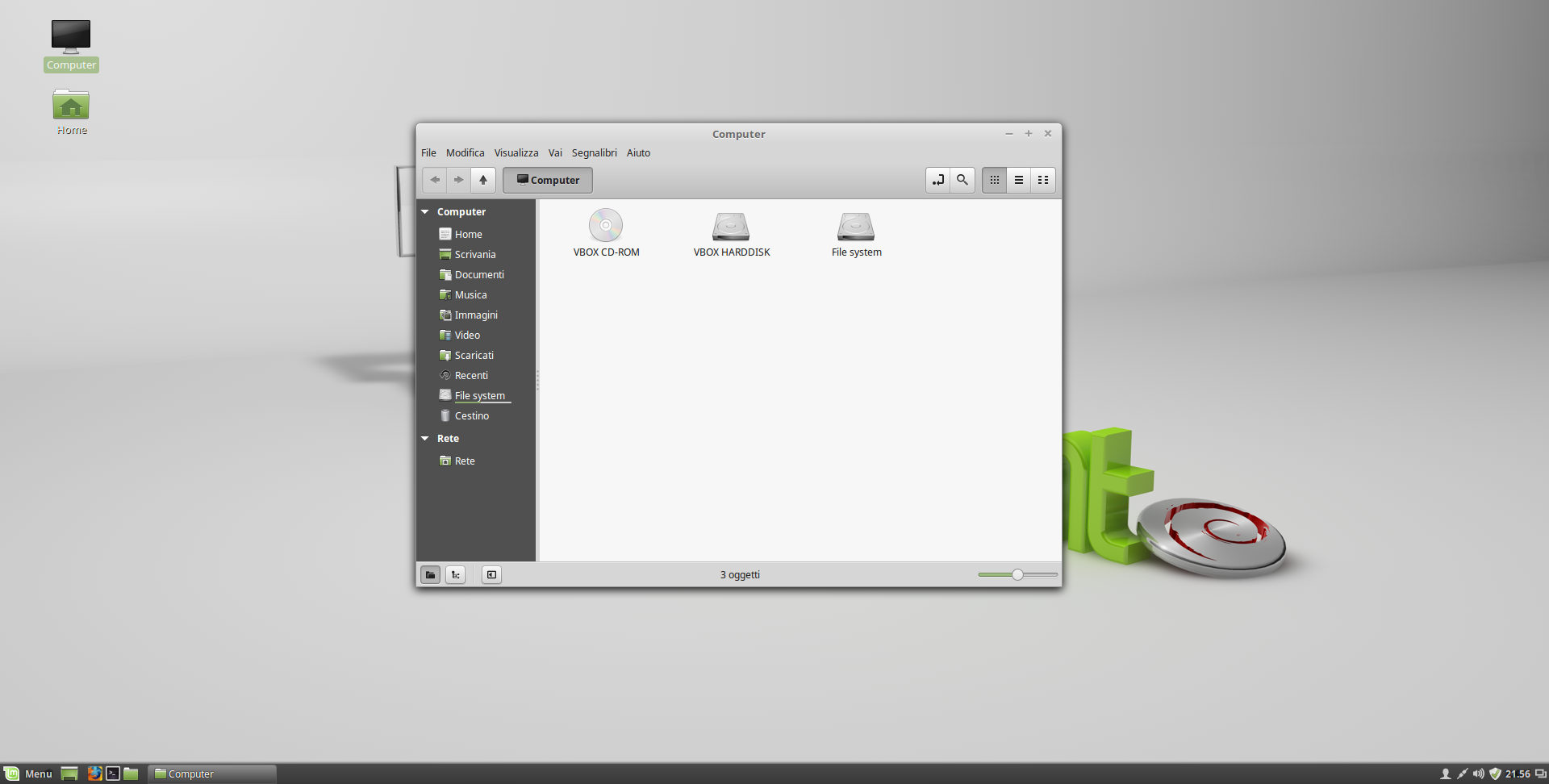This screenshot has height=784, width=1549.
Task: Toggle the location entry path button
Action: 937,180
